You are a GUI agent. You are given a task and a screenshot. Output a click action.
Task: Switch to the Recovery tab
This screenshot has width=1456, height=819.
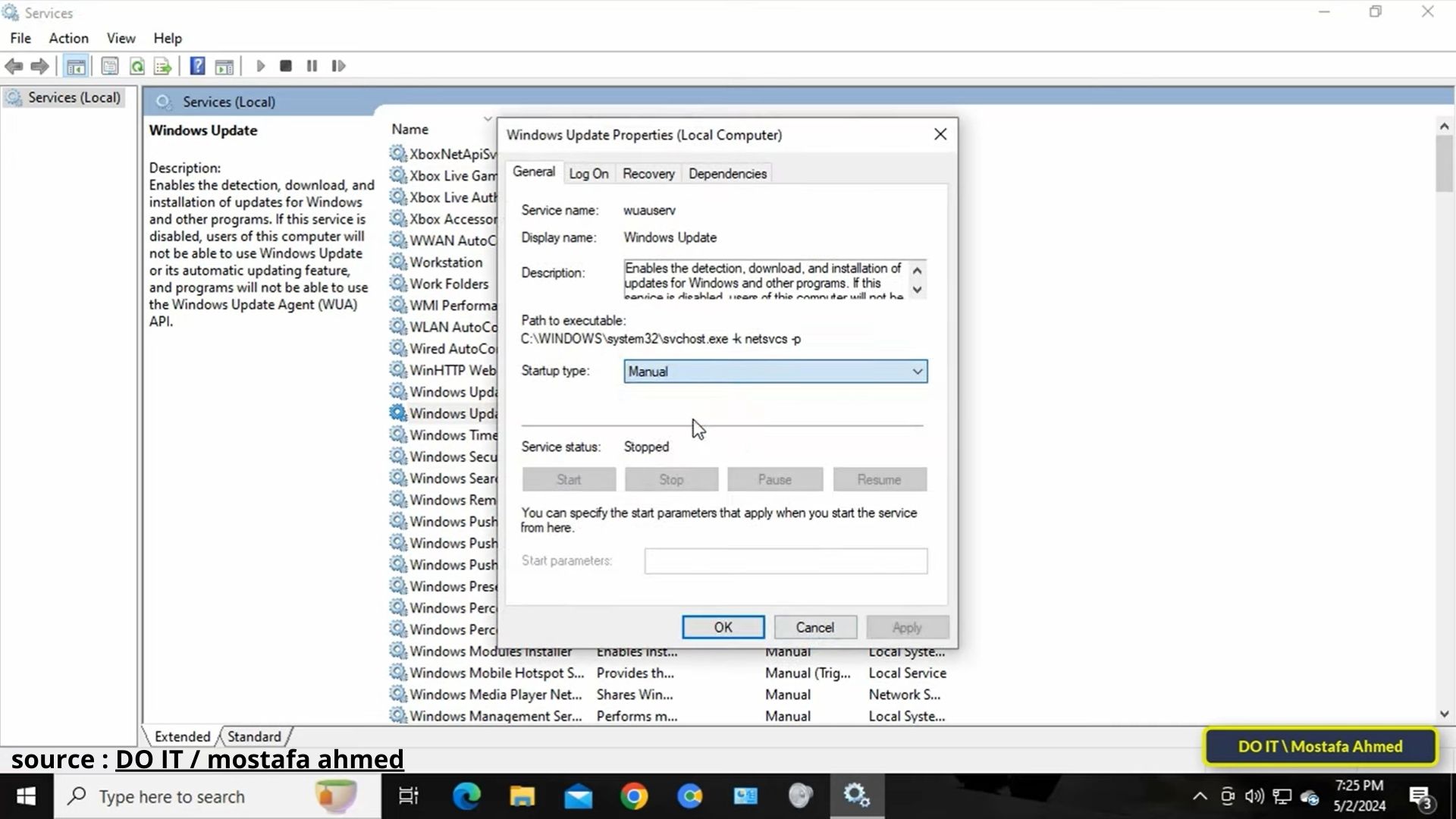pos(648,174)
